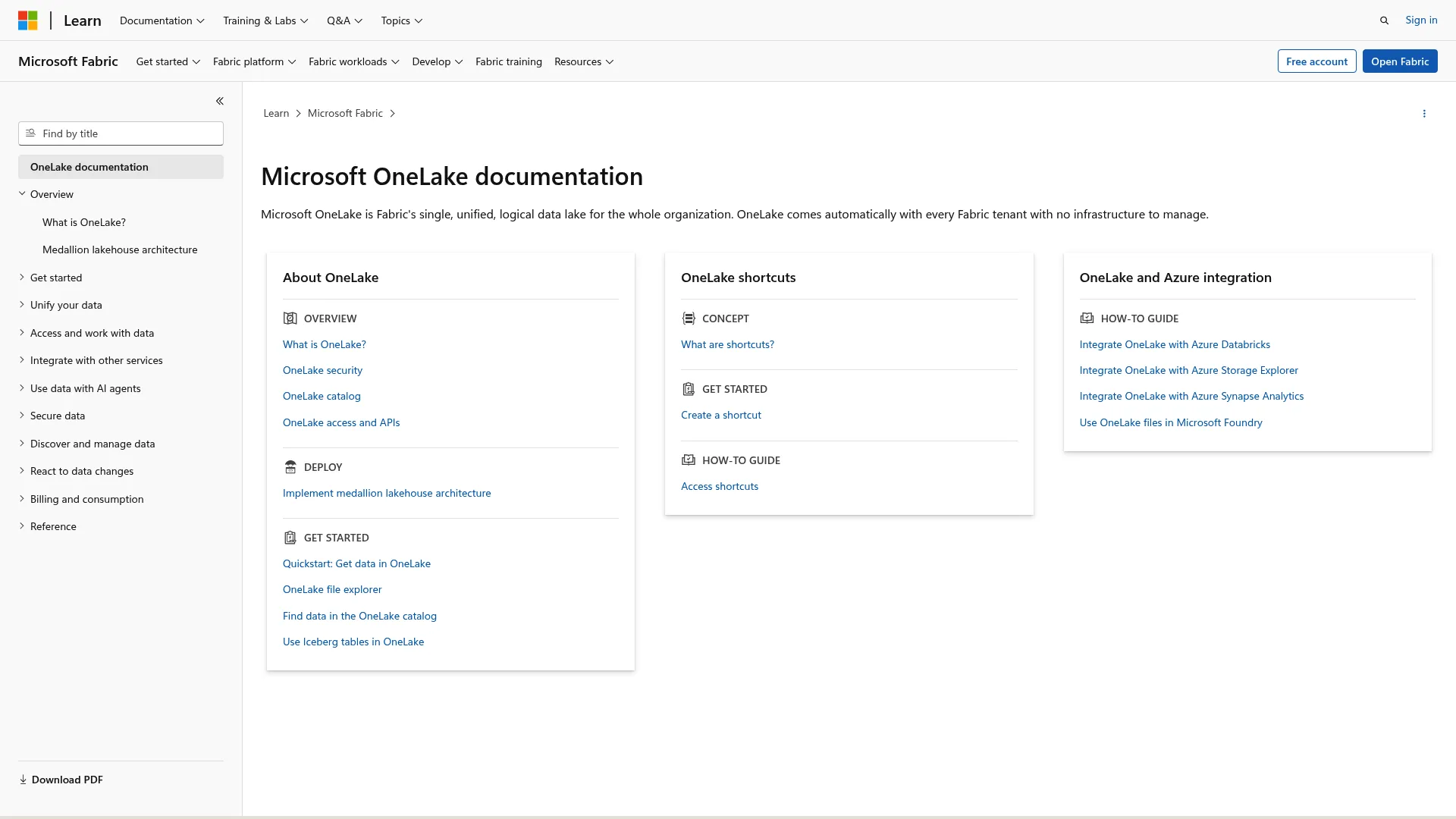Select OneLake documentation in sidebar
This screenshot has width=1456, height=819.
[x=121, y=167]
